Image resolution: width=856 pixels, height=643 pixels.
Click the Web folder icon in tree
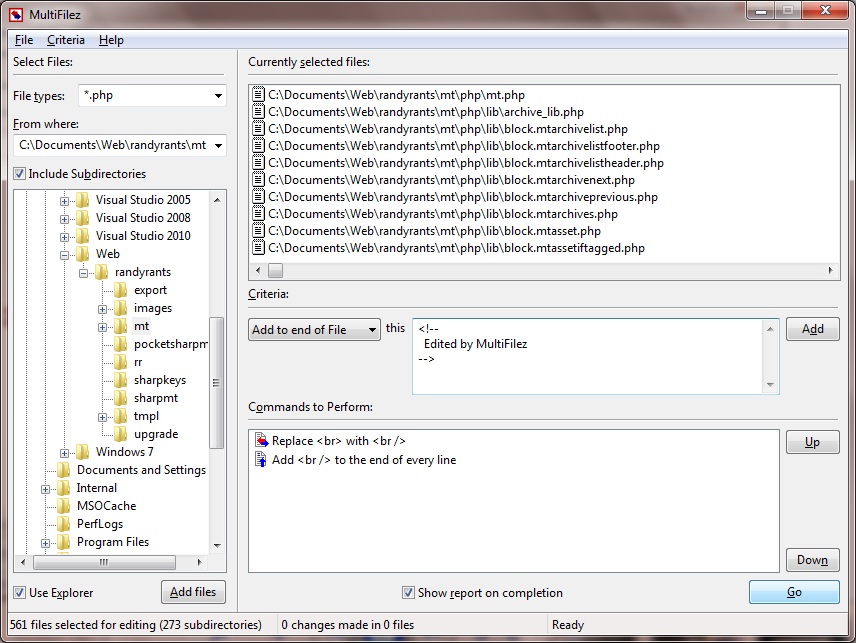tap(82, 254)
